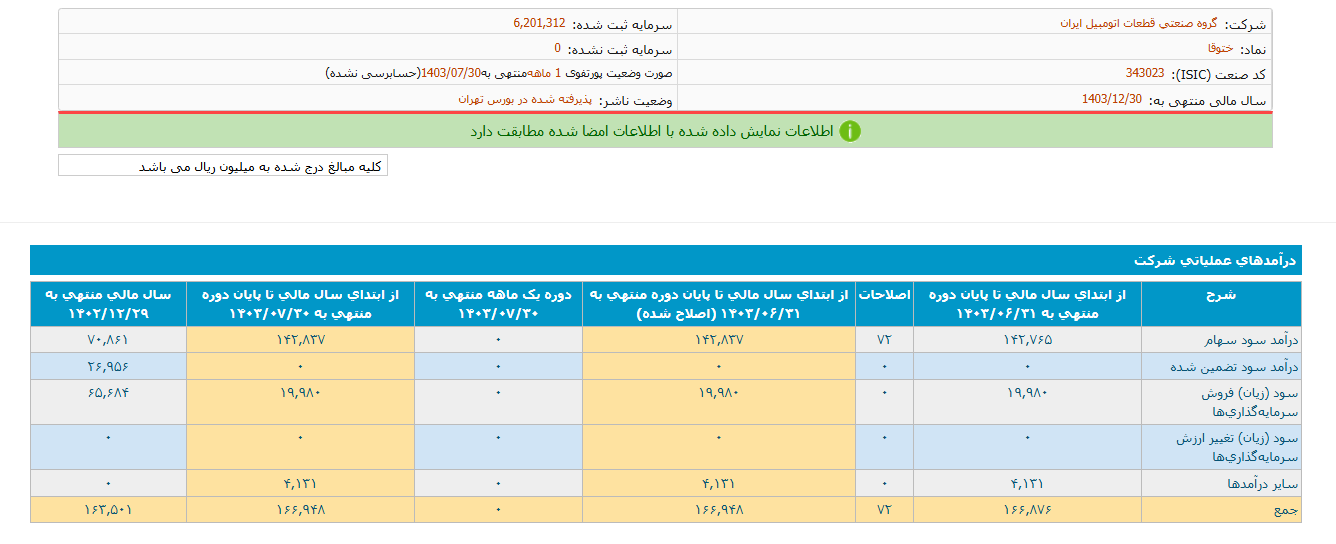1336x544 pixels.
Task: Click ۴,۱۳۱ in the '(اصلاح شده)' column
Action: pos(718,483)
